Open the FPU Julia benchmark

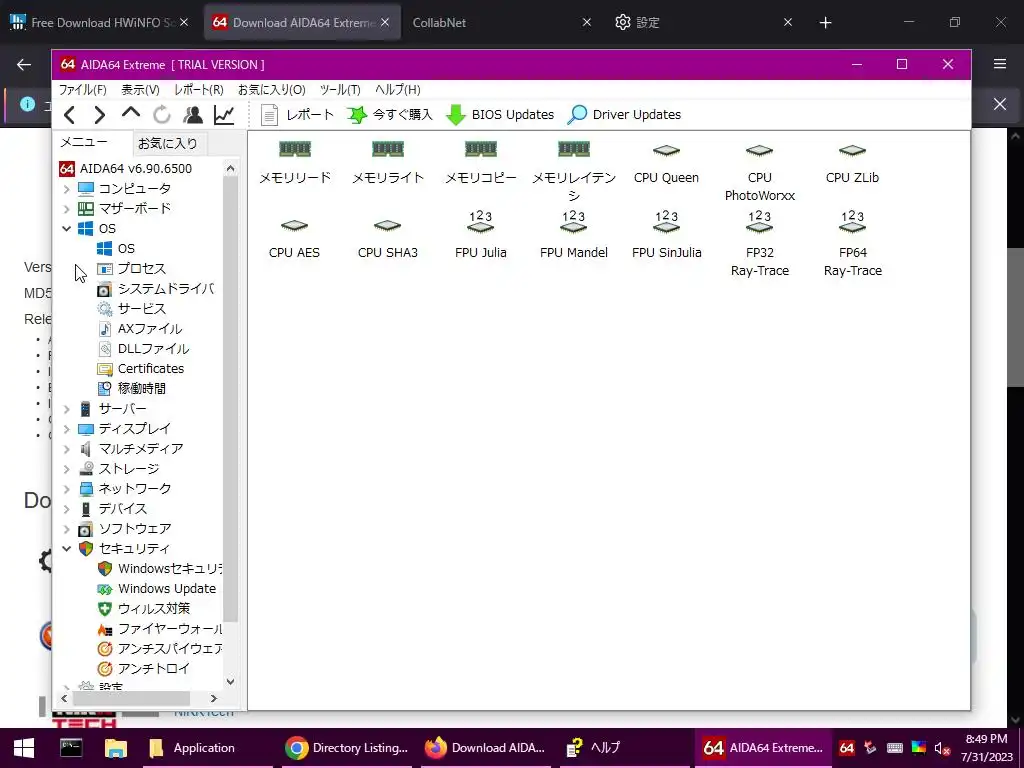[x=481, y=236]
